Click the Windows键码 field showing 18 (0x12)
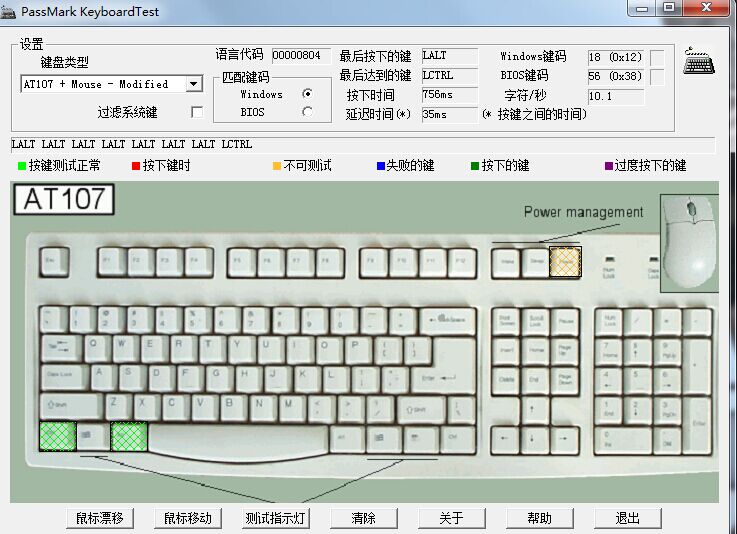 616,57
